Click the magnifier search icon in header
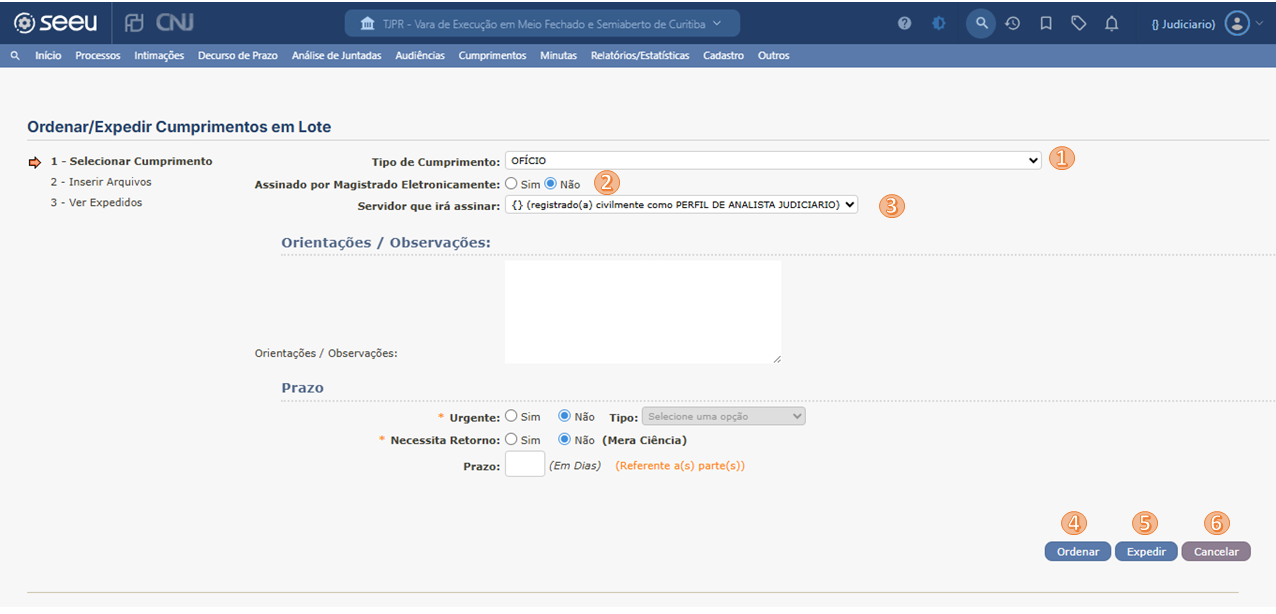1276x614 pixels. click(981, 23)
